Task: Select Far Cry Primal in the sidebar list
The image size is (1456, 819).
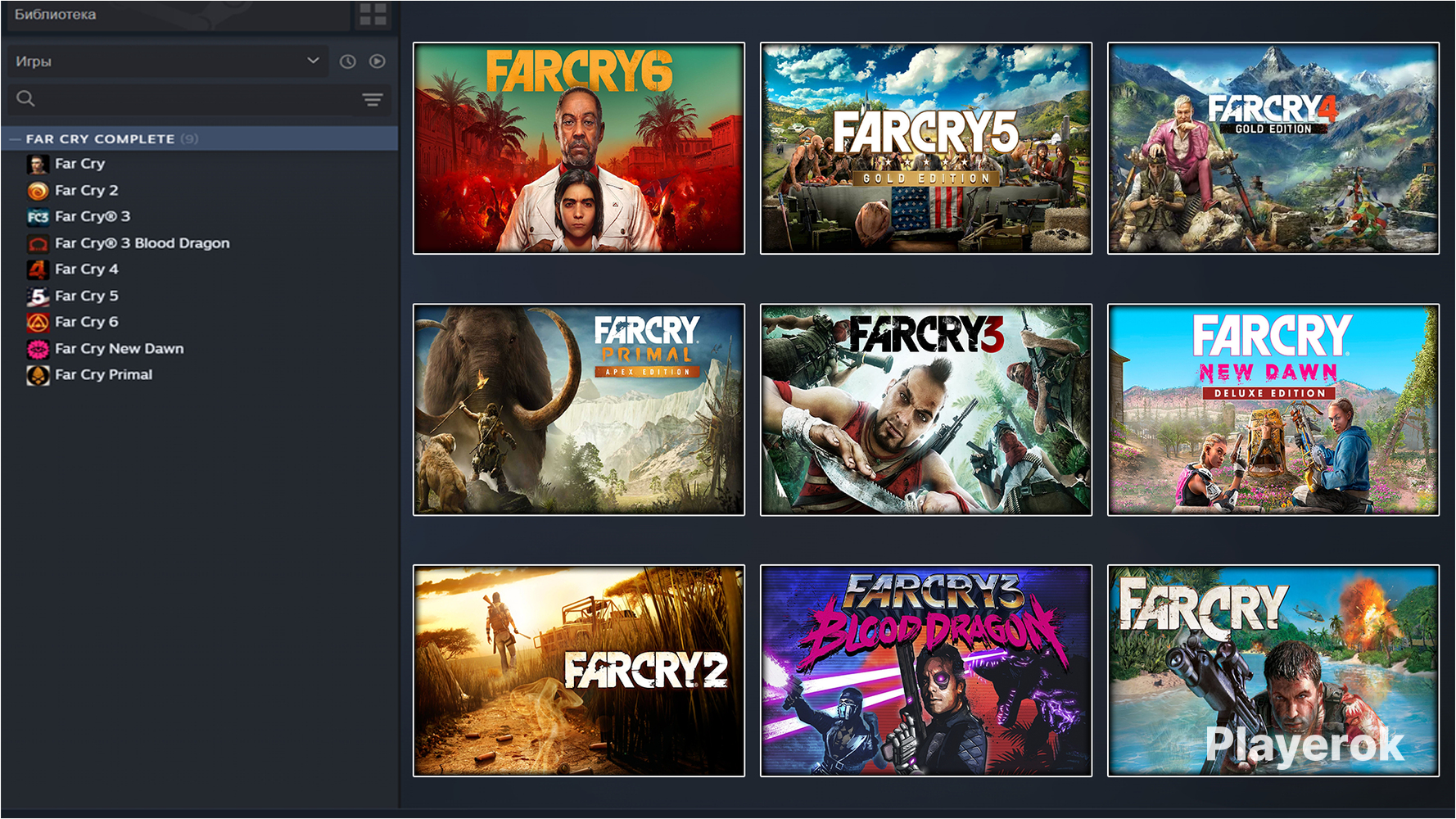Action: click(103, 374)
